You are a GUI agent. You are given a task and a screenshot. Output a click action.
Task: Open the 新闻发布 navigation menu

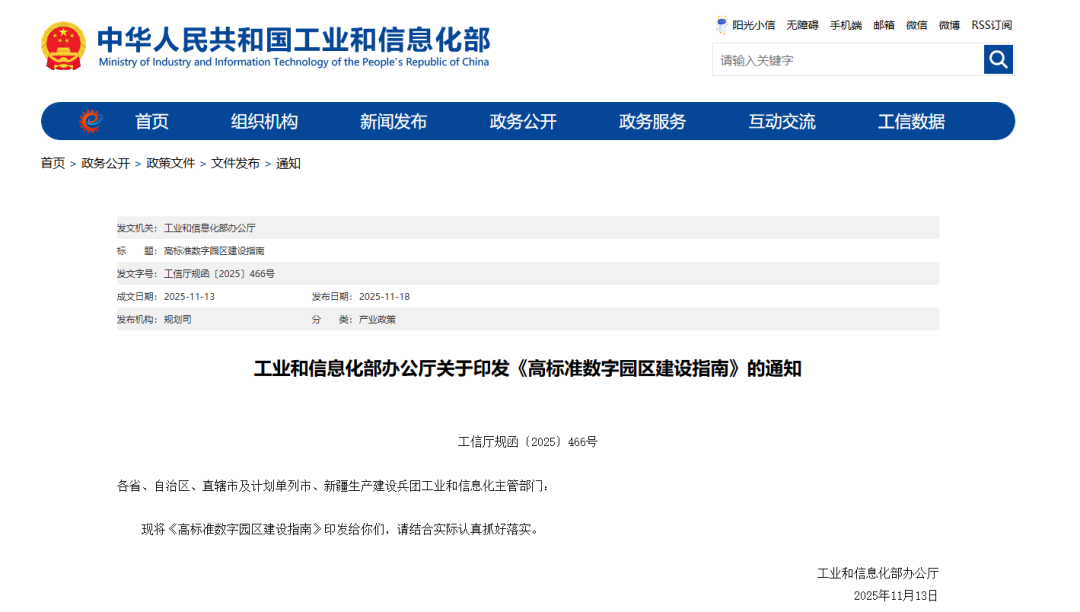tap(393, 121)
